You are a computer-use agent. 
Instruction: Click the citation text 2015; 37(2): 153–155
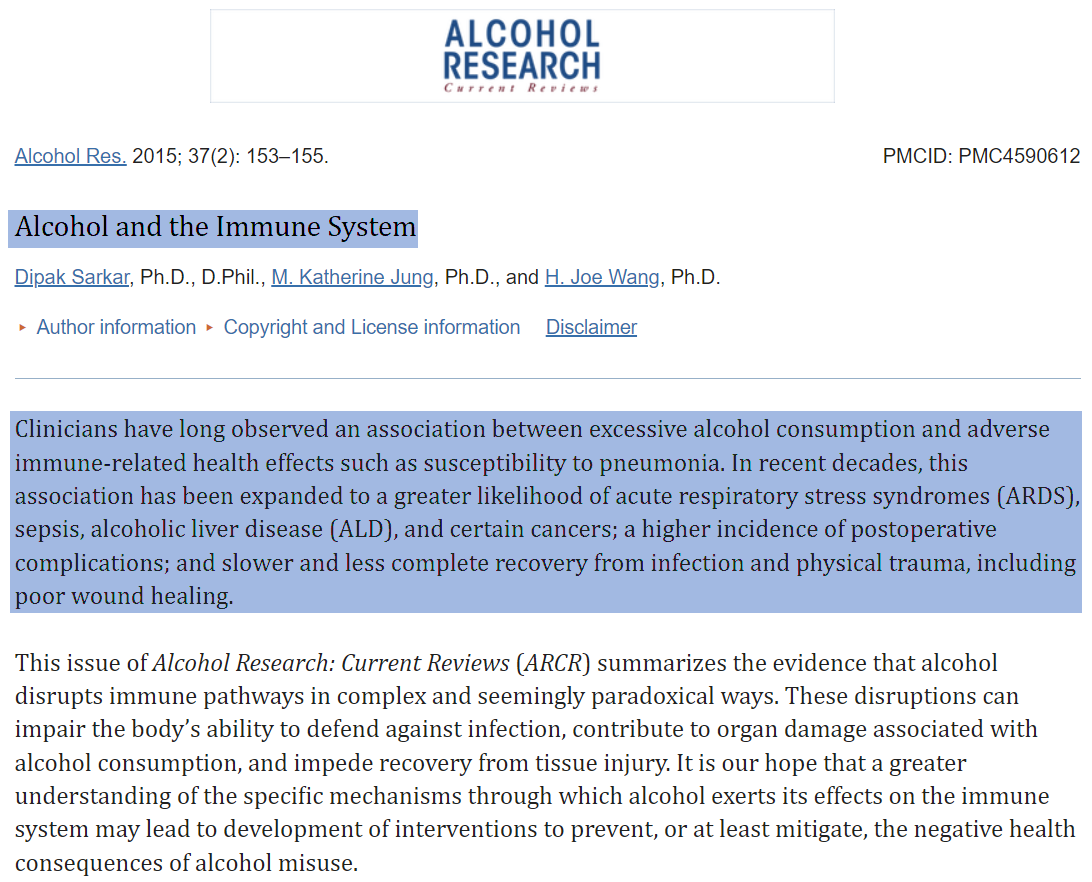[231, 156]
